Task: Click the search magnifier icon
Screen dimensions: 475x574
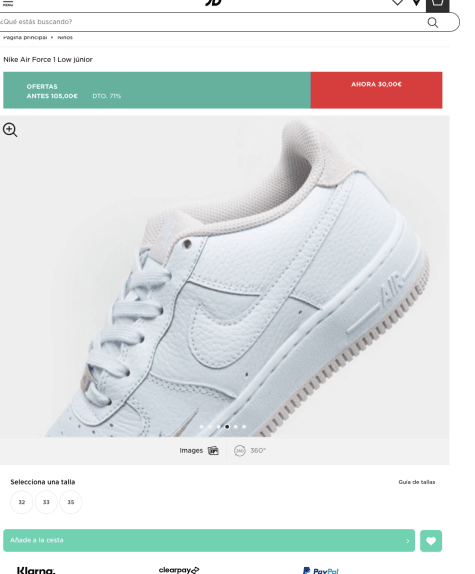Action: click(433, 23)
